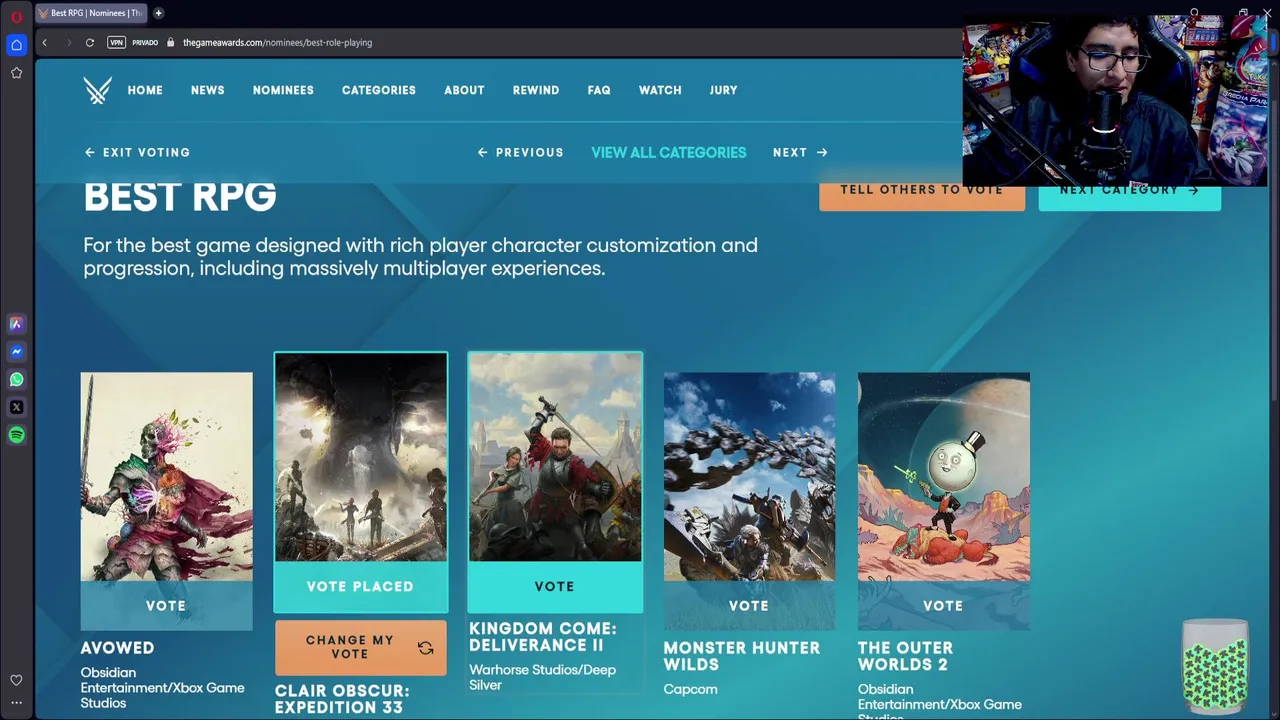Go to Next category link
This screenshot has width=1280, height=720.
800,152
